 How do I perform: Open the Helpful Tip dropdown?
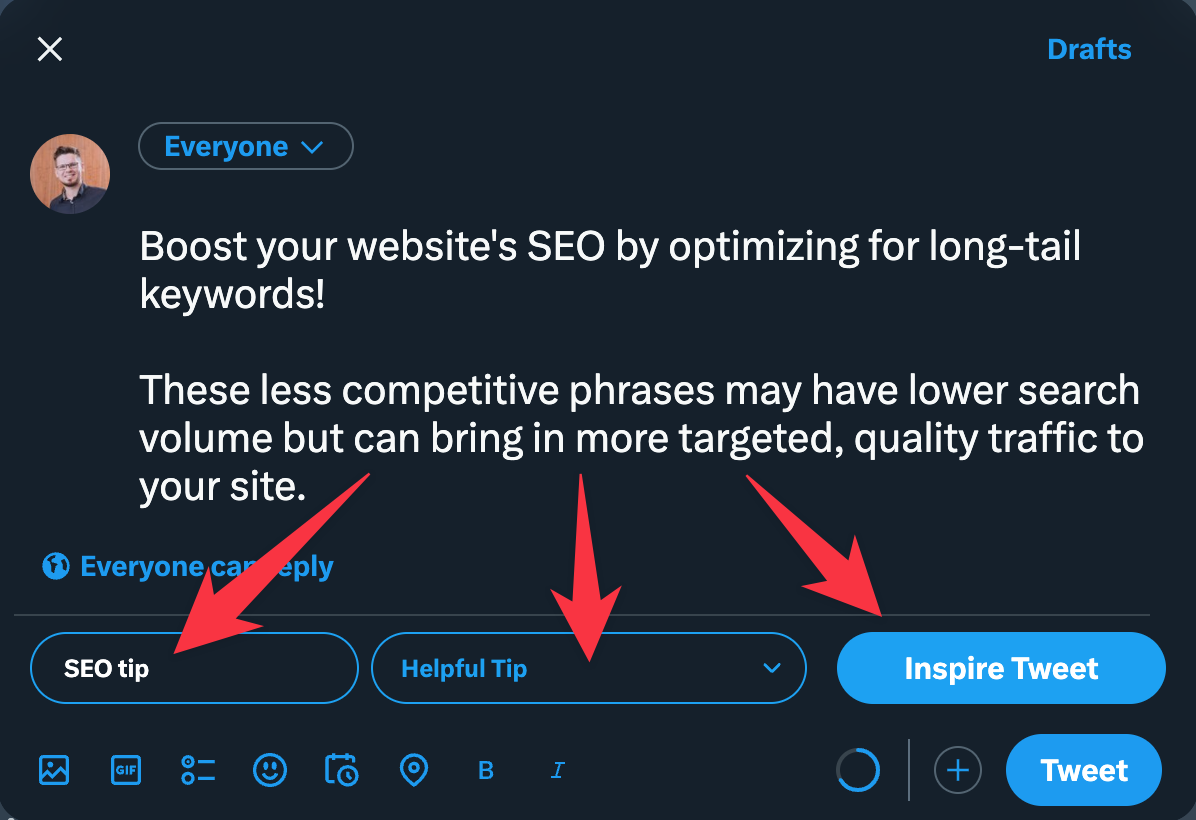pos(589,668)
